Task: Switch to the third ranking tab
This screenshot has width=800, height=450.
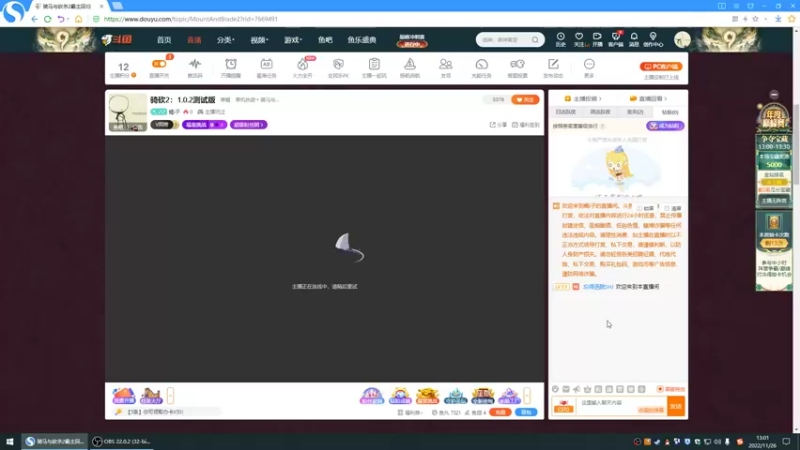Action: click(635, 112)
